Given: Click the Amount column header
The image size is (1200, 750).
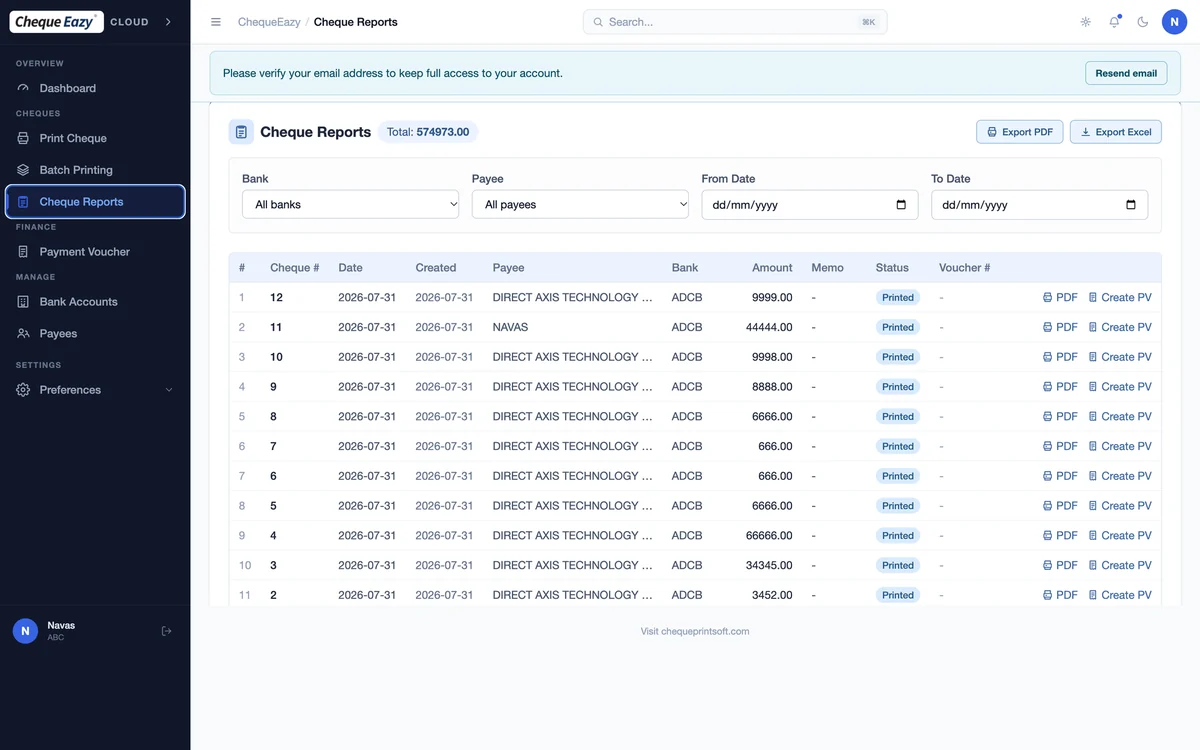Looking at the screenshot, I should pos(772,268).
